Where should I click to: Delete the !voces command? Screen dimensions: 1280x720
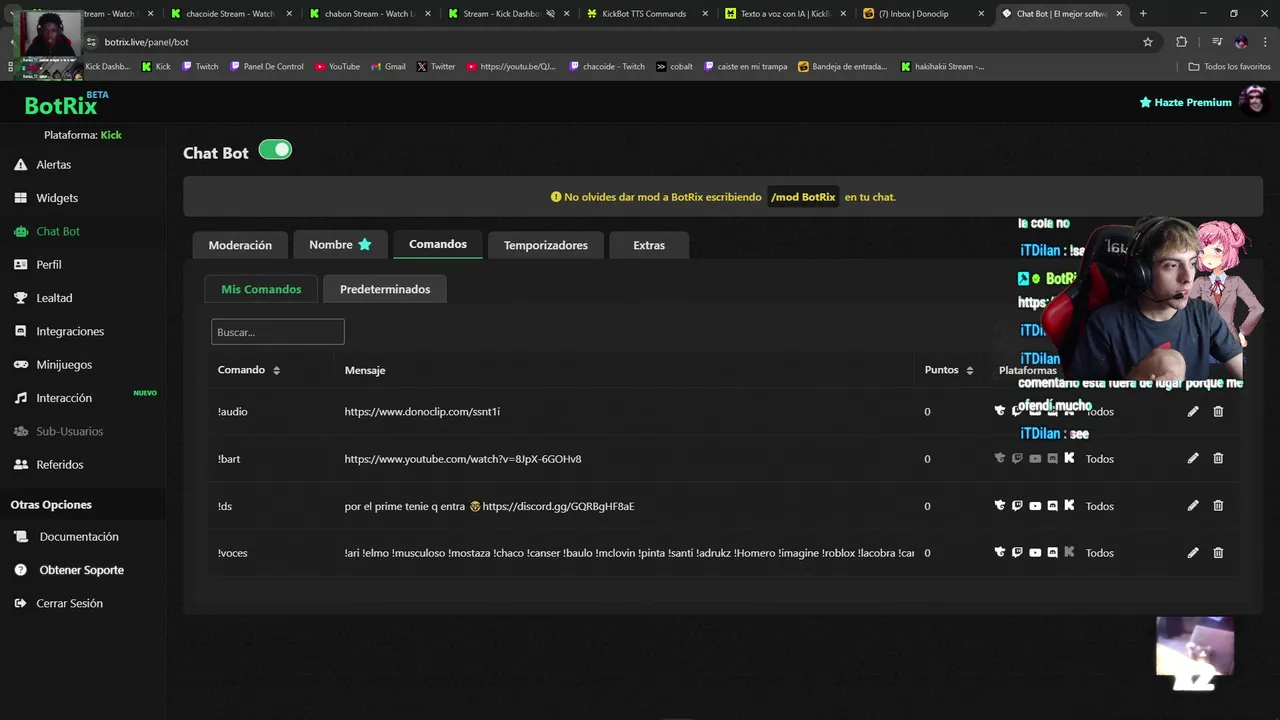point(1218,552)
